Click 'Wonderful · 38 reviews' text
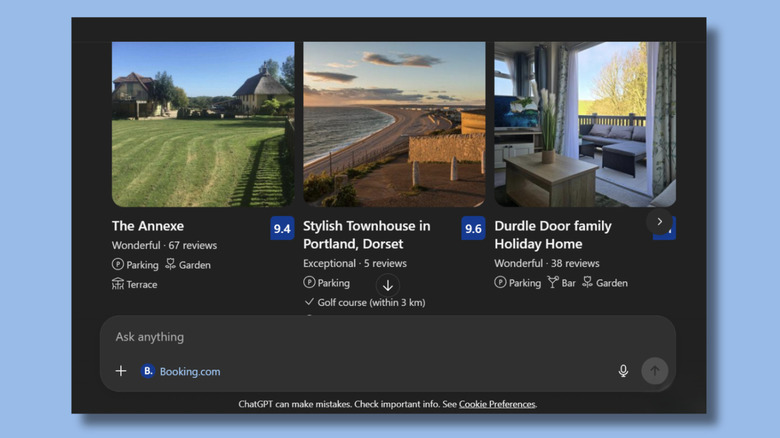The width and height of the screenshot is (780, 438). pos(547,263)
